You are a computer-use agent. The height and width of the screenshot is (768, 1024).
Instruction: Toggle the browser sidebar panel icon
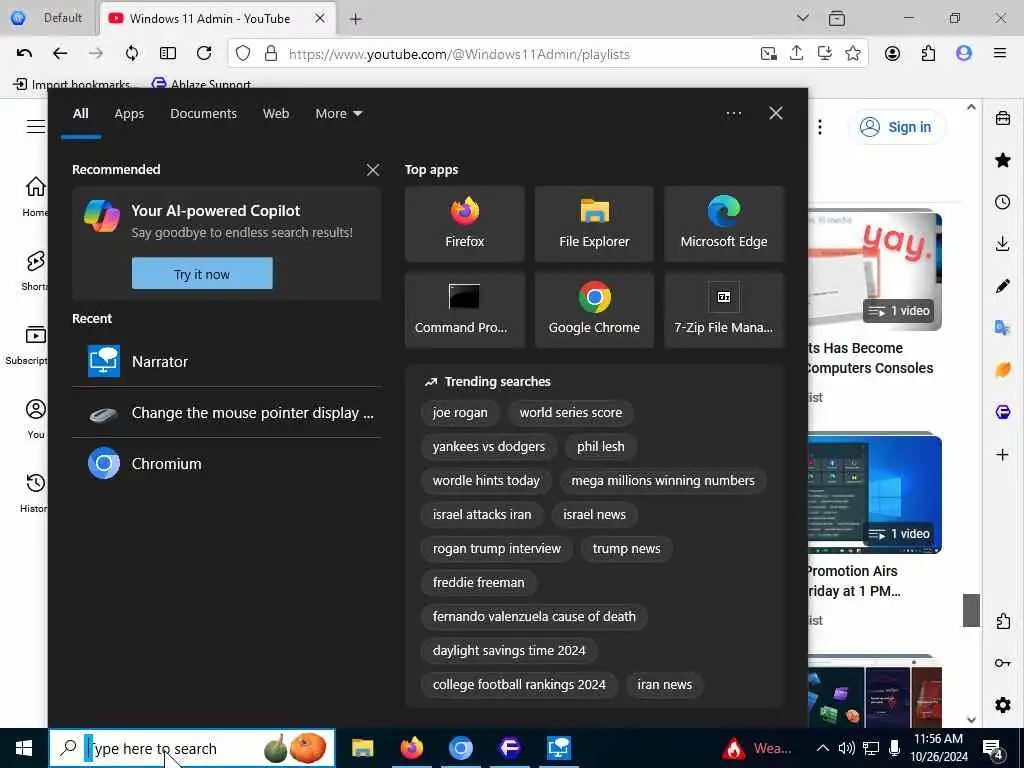point(168,54)
